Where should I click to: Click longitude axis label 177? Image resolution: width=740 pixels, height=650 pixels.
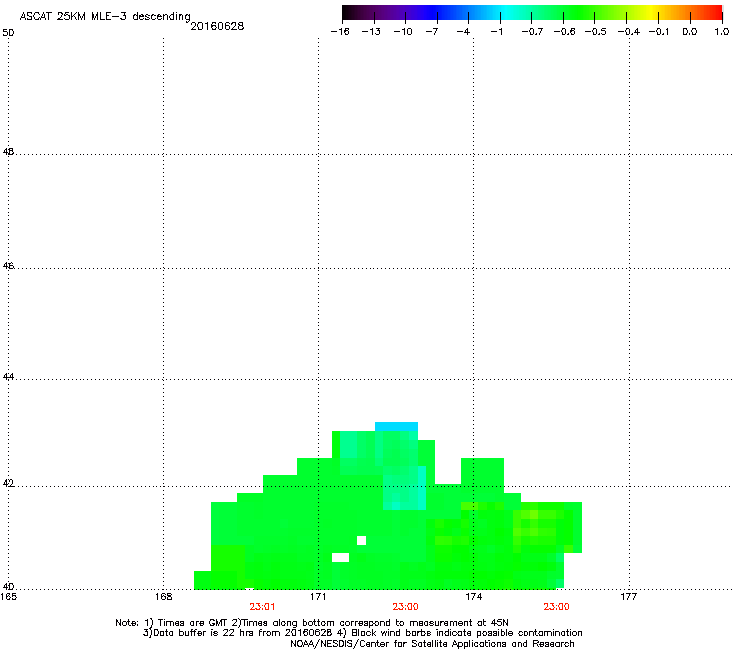(628, 597)
